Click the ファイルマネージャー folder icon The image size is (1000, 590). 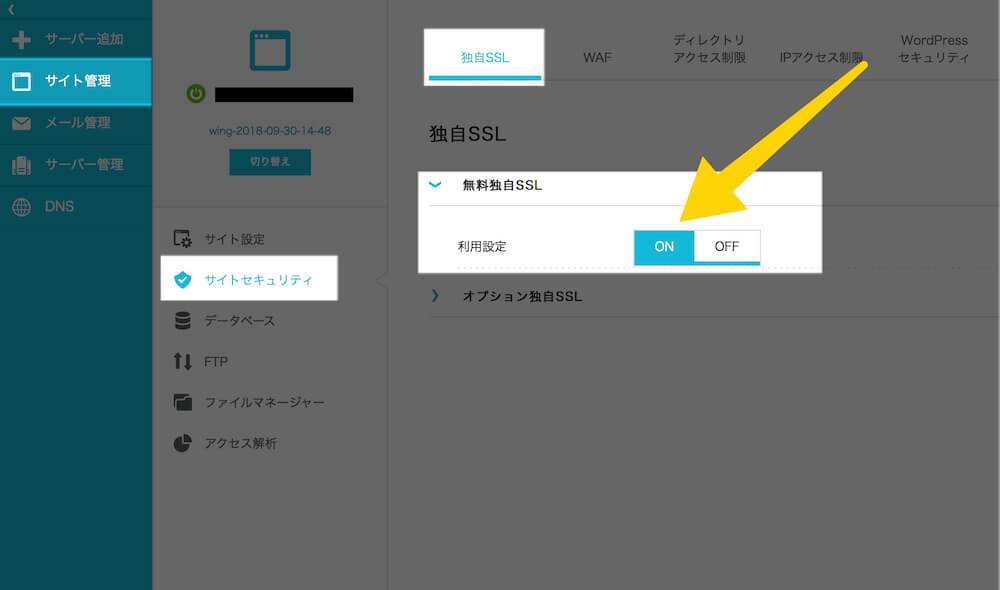coord(182,402)
